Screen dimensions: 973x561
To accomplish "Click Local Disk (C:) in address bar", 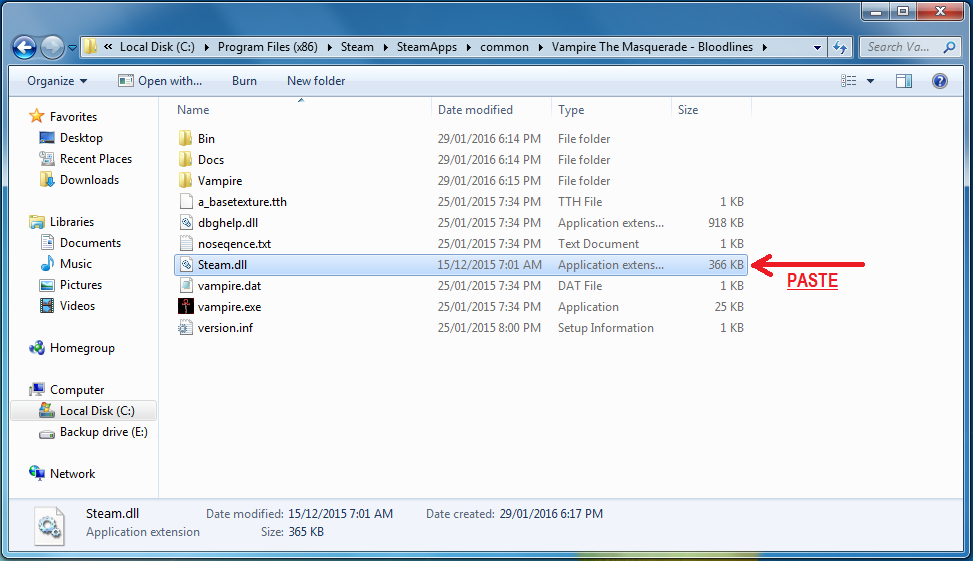I will tap(157, 47).
